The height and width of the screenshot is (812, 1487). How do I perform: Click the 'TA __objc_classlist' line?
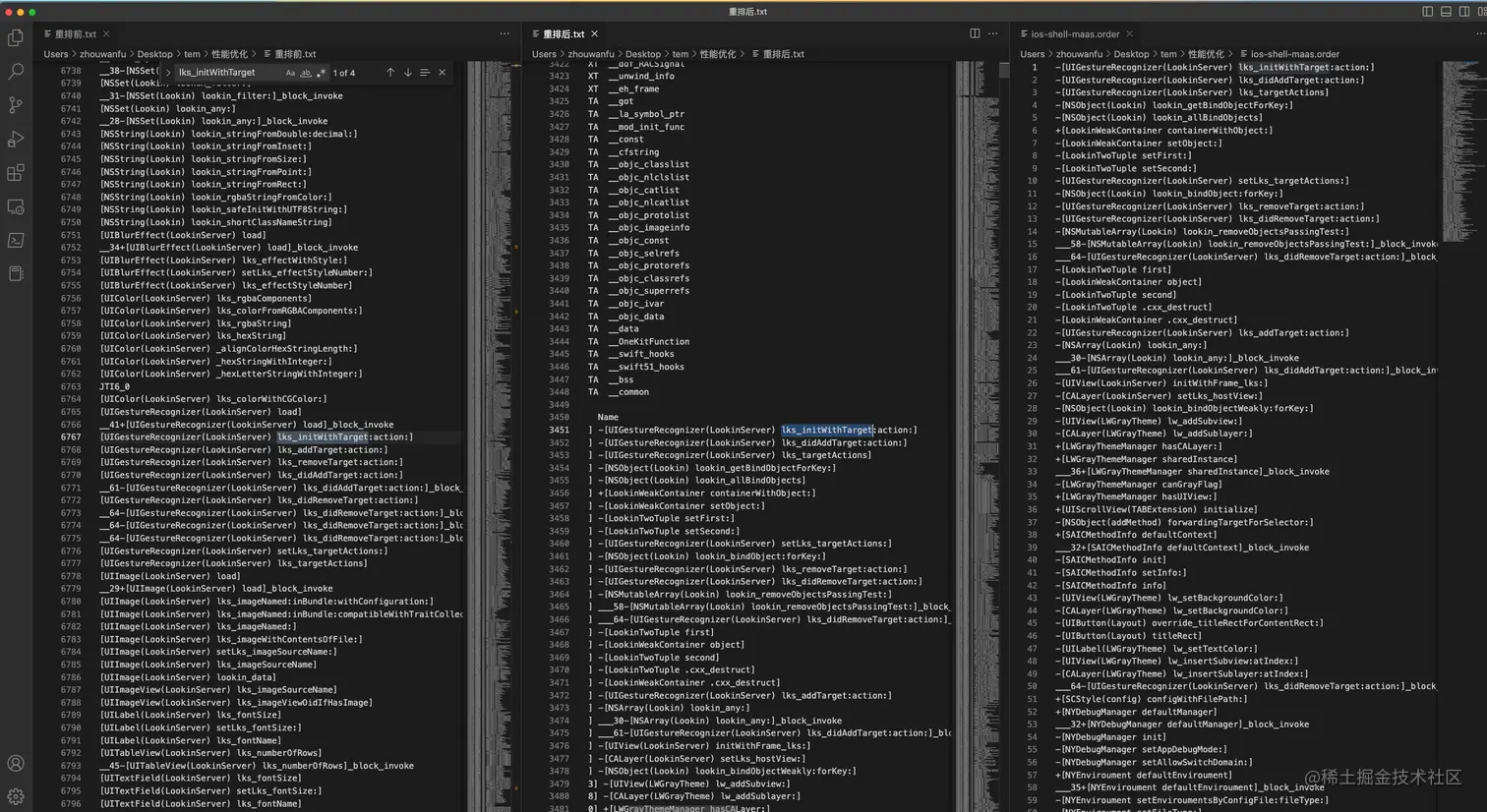pos(638,165)
